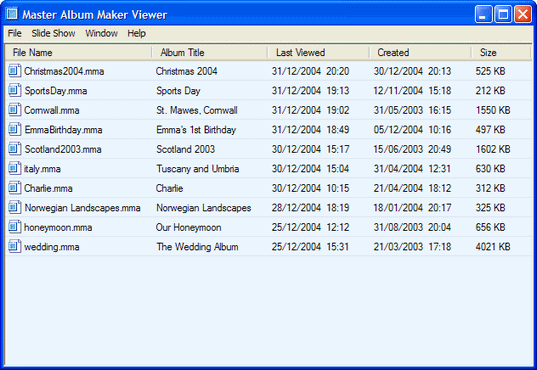The height and width of the screenshot is (370, 537).
Task: Click the wedding.mma file icon
Action: [15, 247]
